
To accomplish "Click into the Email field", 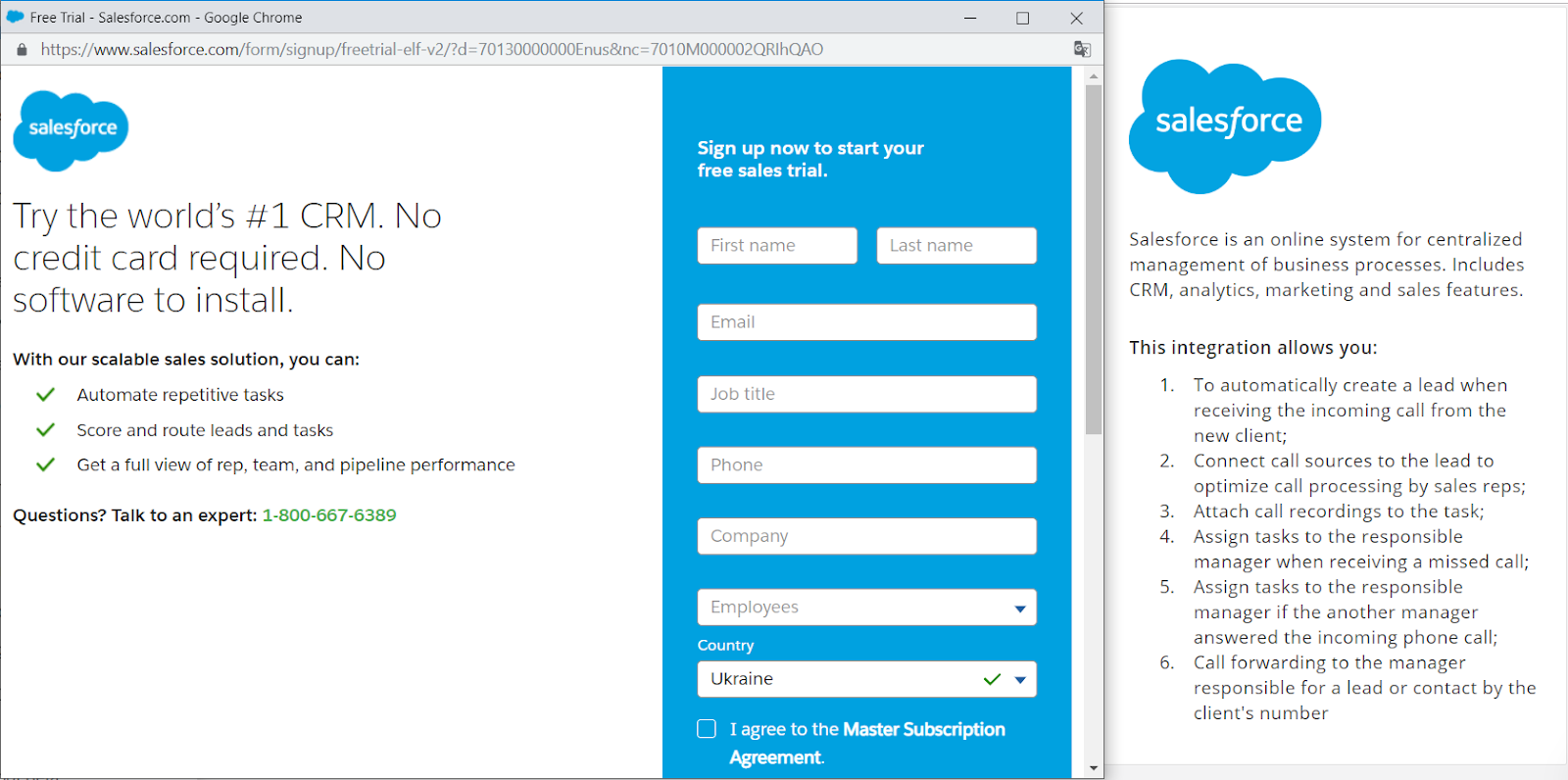I will [x=867, y=322].
